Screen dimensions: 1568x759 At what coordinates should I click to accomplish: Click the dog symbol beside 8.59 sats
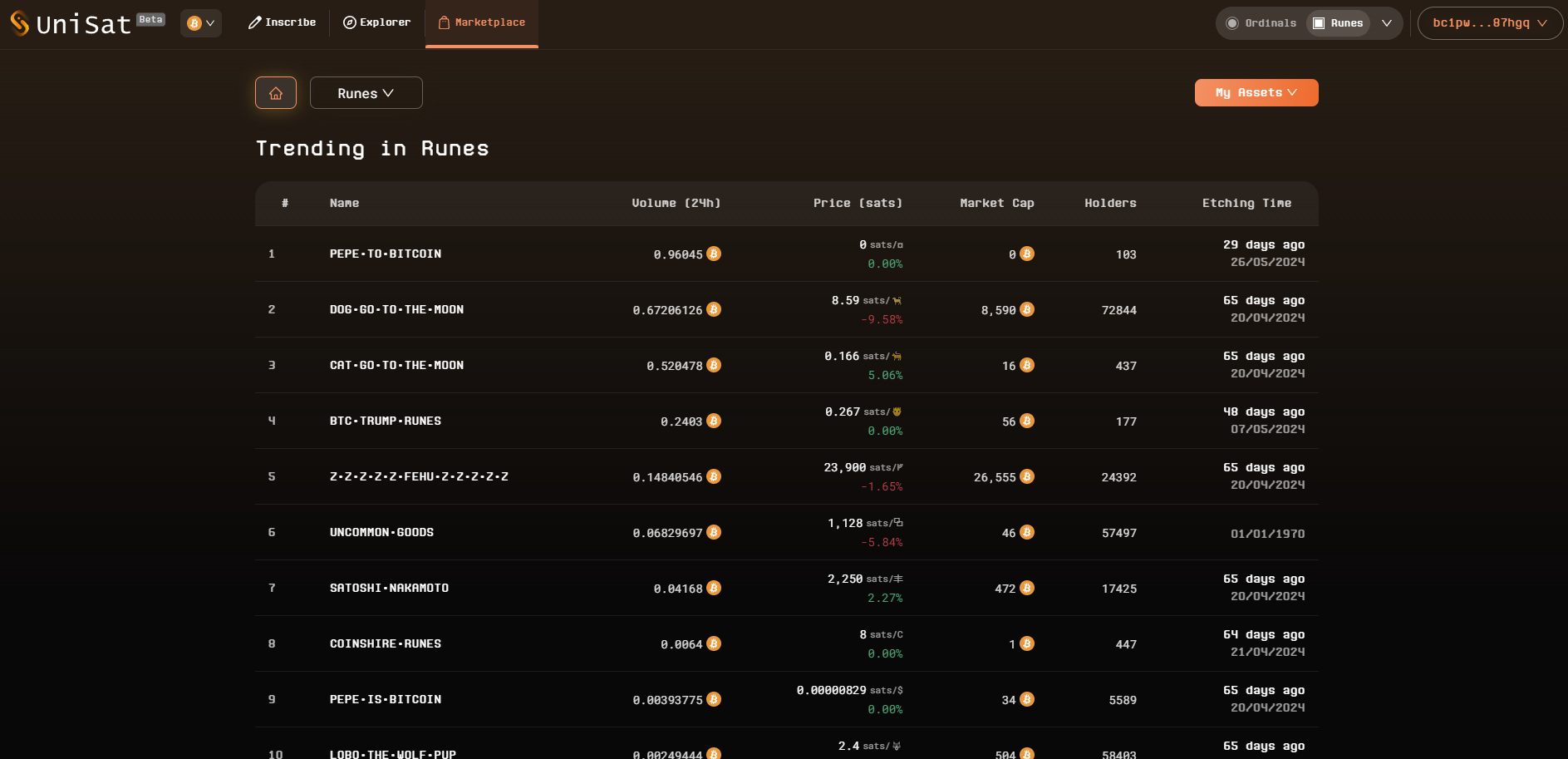click(x=897, y=301)
